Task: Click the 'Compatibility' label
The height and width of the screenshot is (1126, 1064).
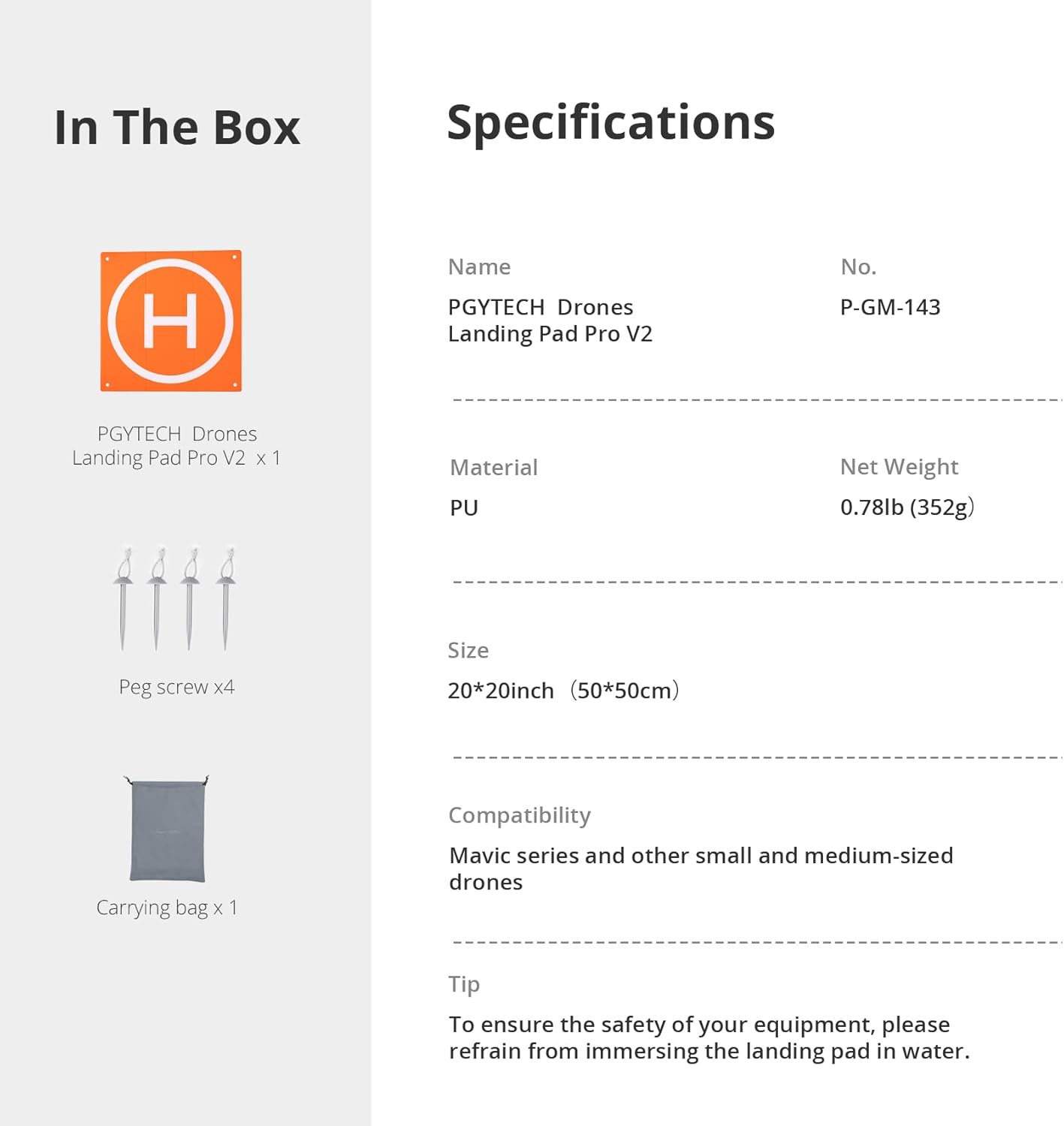Action: [x=520, y=815]
